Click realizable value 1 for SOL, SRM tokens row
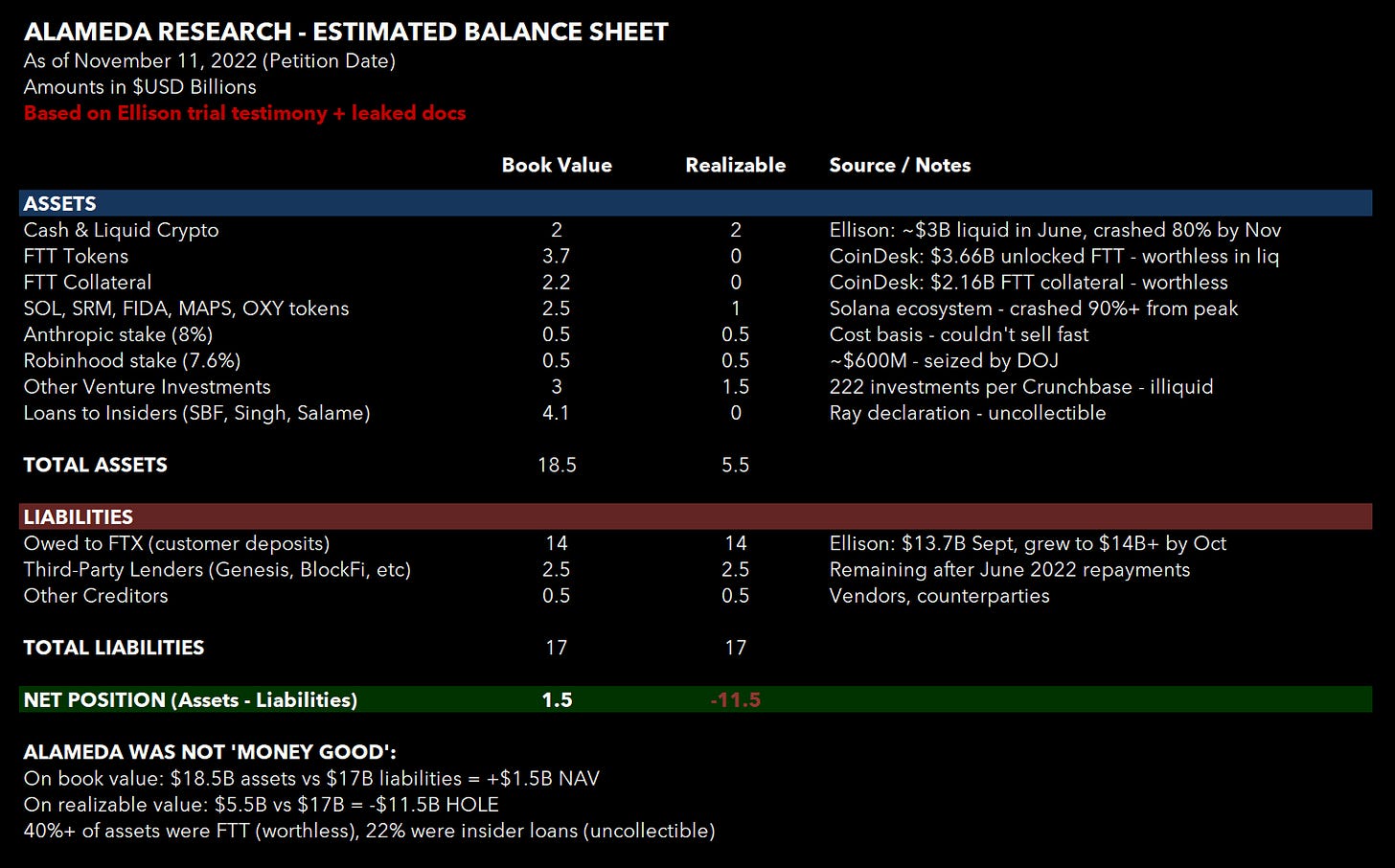This screenshot has height=868, width=1395. pos(735,308)
